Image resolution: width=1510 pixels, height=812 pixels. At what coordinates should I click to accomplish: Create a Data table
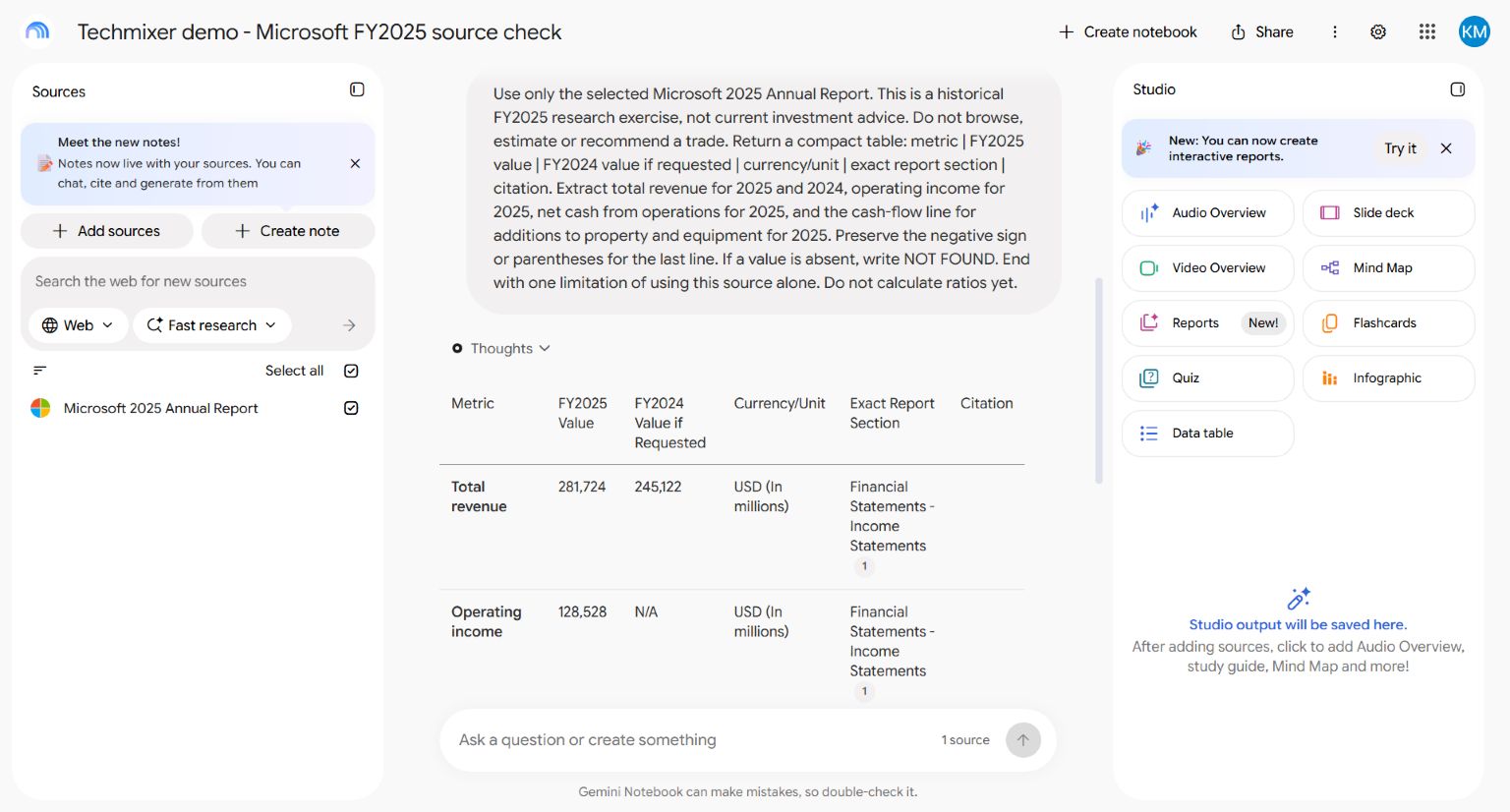click(x=1207, y=434)
